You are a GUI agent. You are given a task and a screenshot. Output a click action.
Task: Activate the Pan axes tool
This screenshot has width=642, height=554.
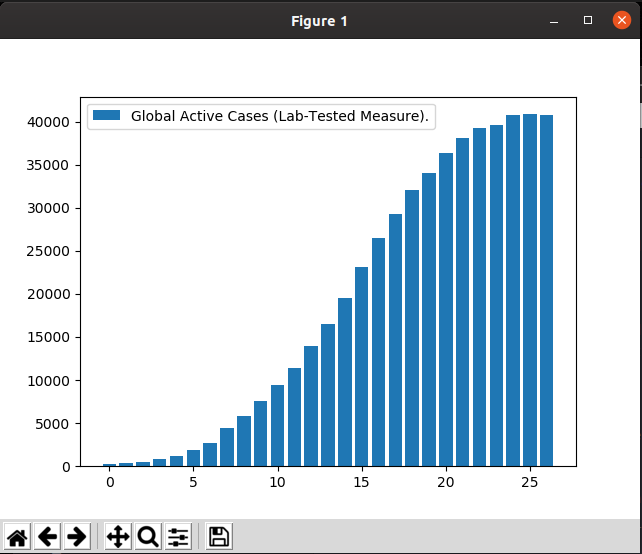coord(118,536)
